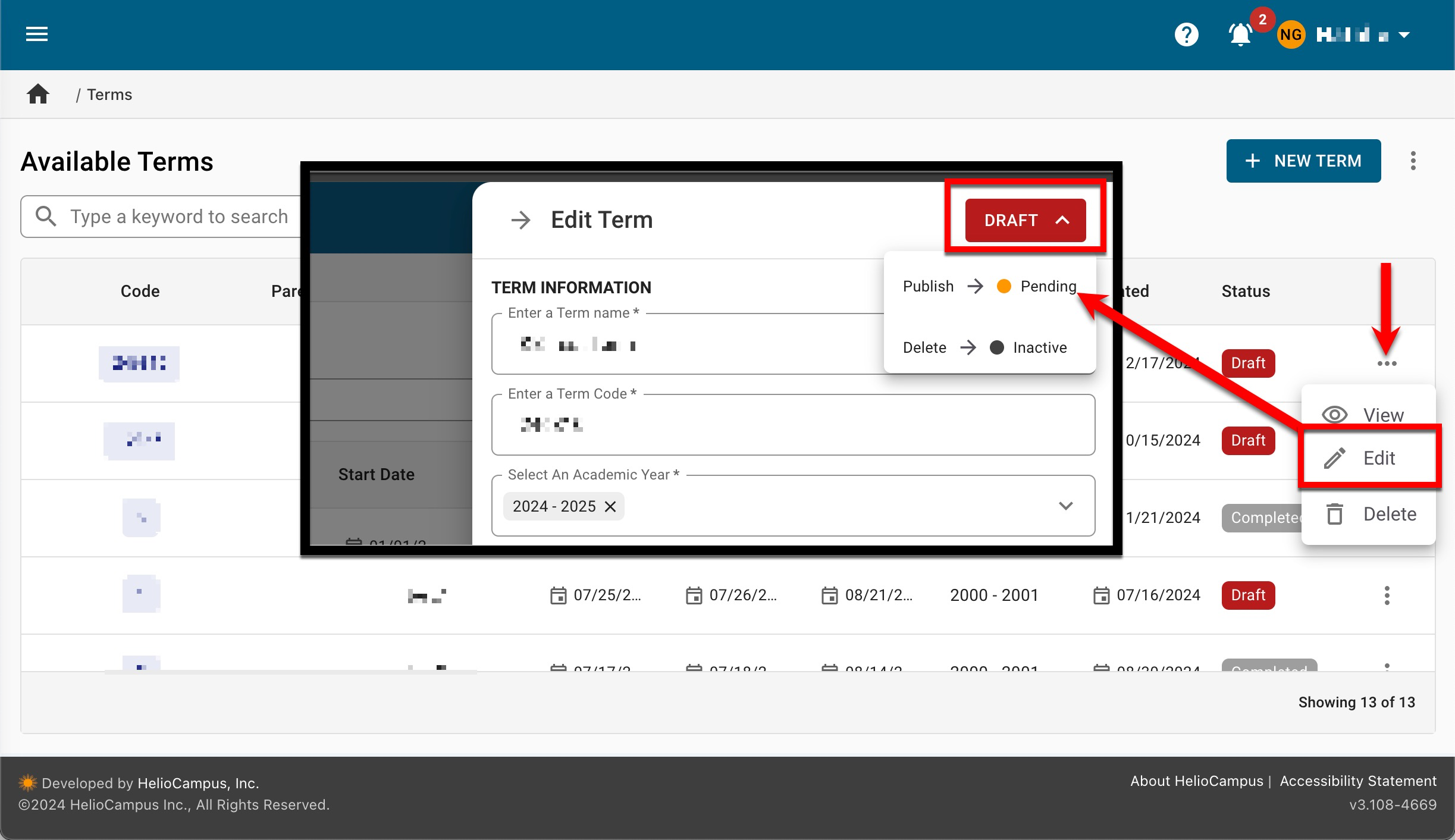
Task: Collapse the DRAFT status dropdown
Action: click(x=1025, y=220)
